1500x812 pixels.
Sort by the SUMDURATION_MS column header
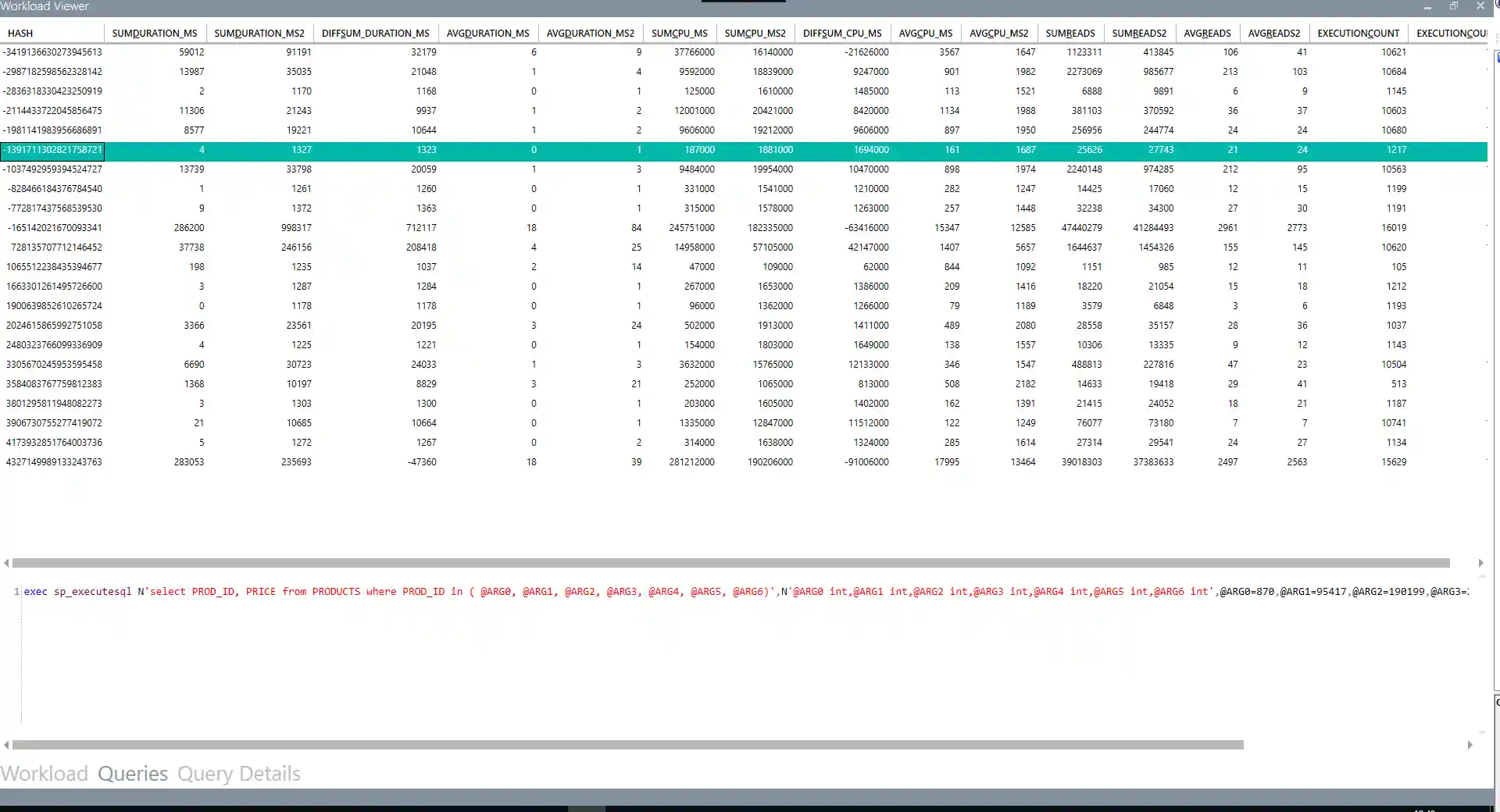155,33
